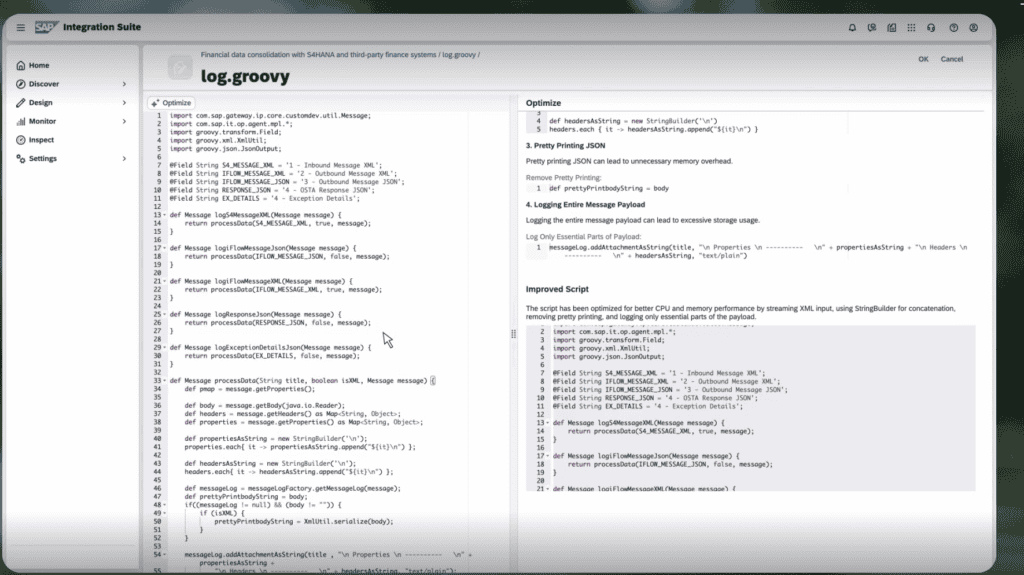Open the grid product switcher
This screenshot has height=575, width=1024.
[911, 27]
